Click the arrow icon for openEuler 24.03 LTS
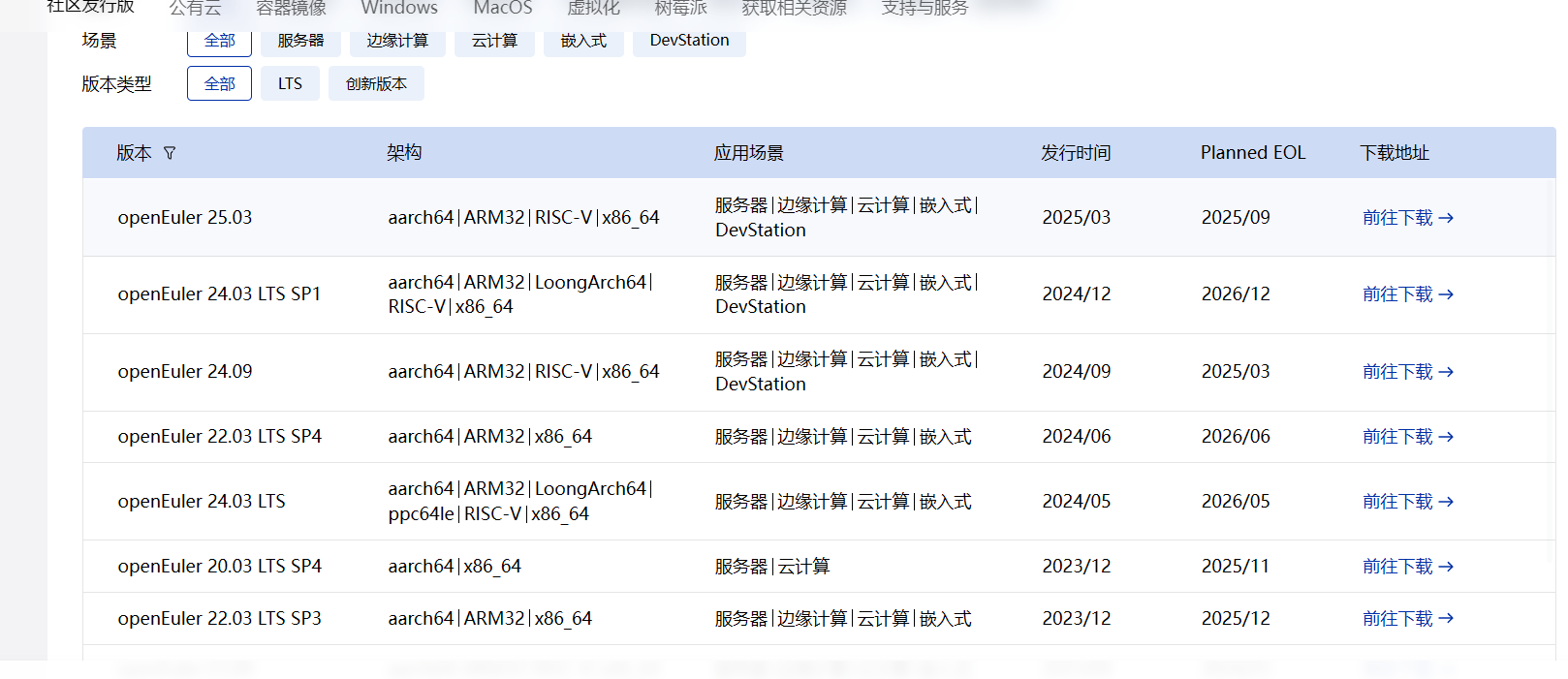This screenshot has height=679, width=1568. click(1446, 502)
